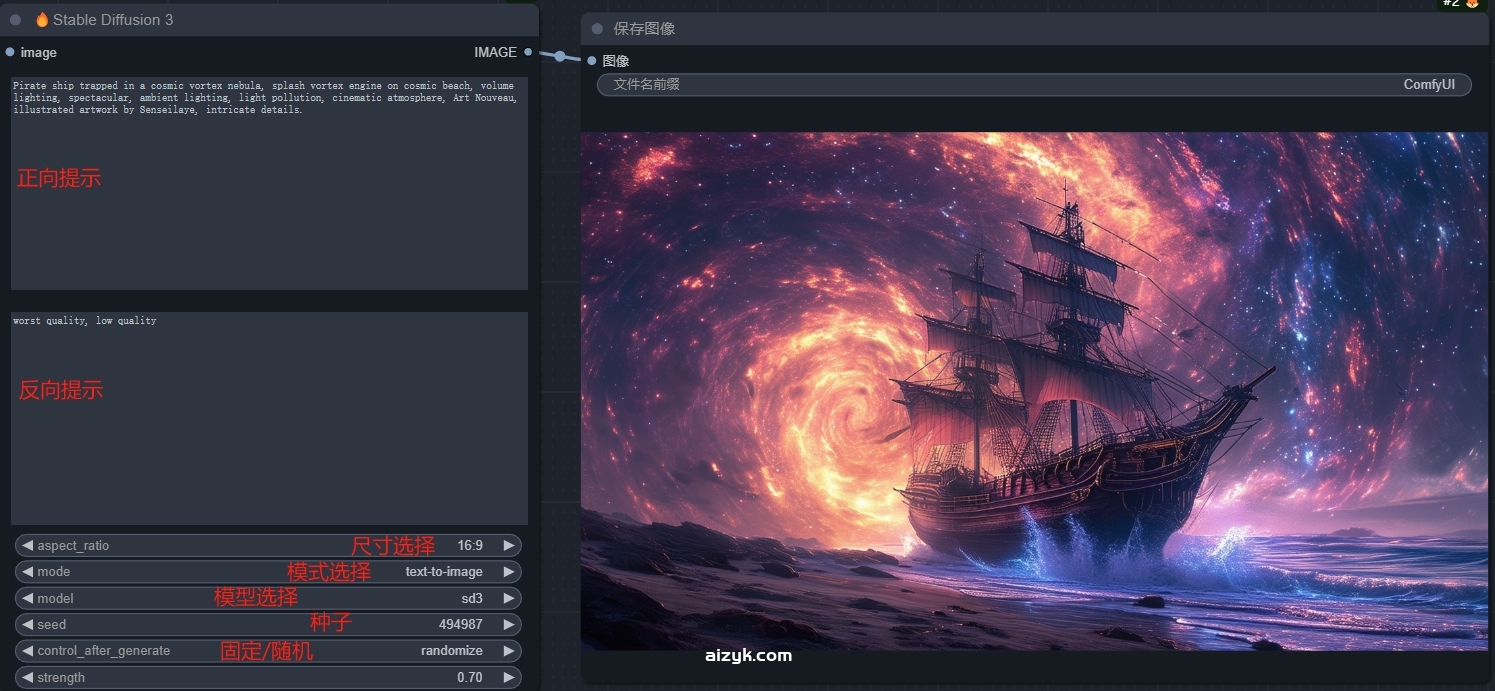Collapse the 保存图像 node
Viewport: 1495px width, 691px height.
pos(596,28)
